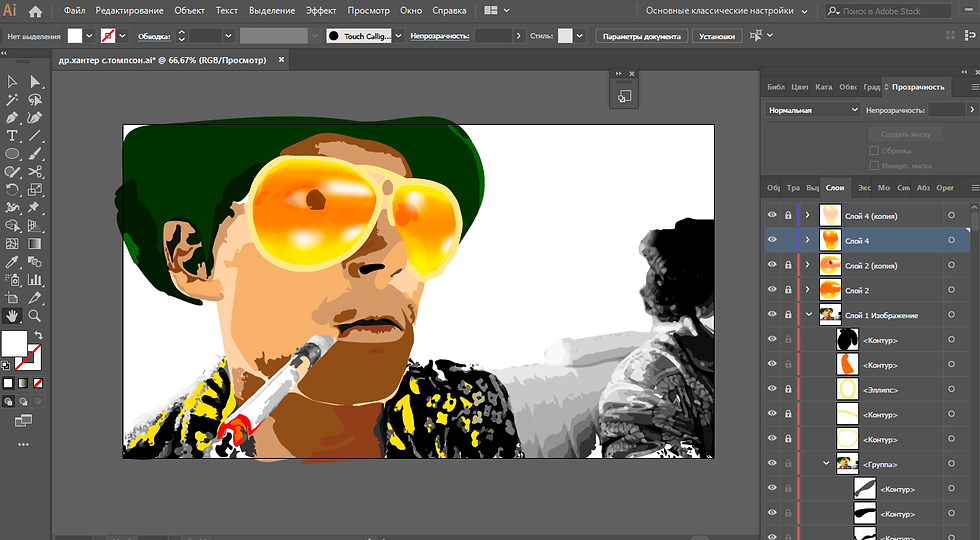
Task: Select the Type tool
Action: point(12,136)
